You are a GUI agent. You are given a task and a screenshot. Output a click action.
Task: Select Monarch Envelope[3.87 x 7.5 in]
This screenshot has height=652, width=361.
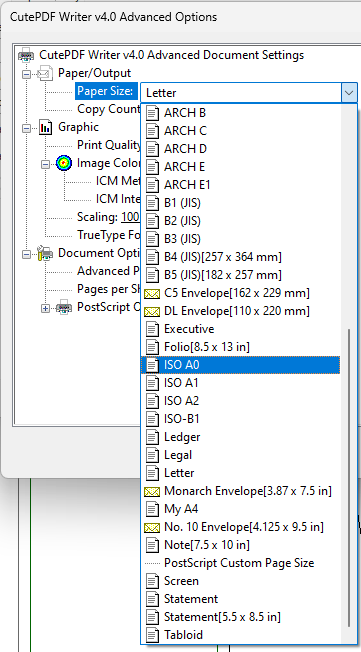coord(240,491)
